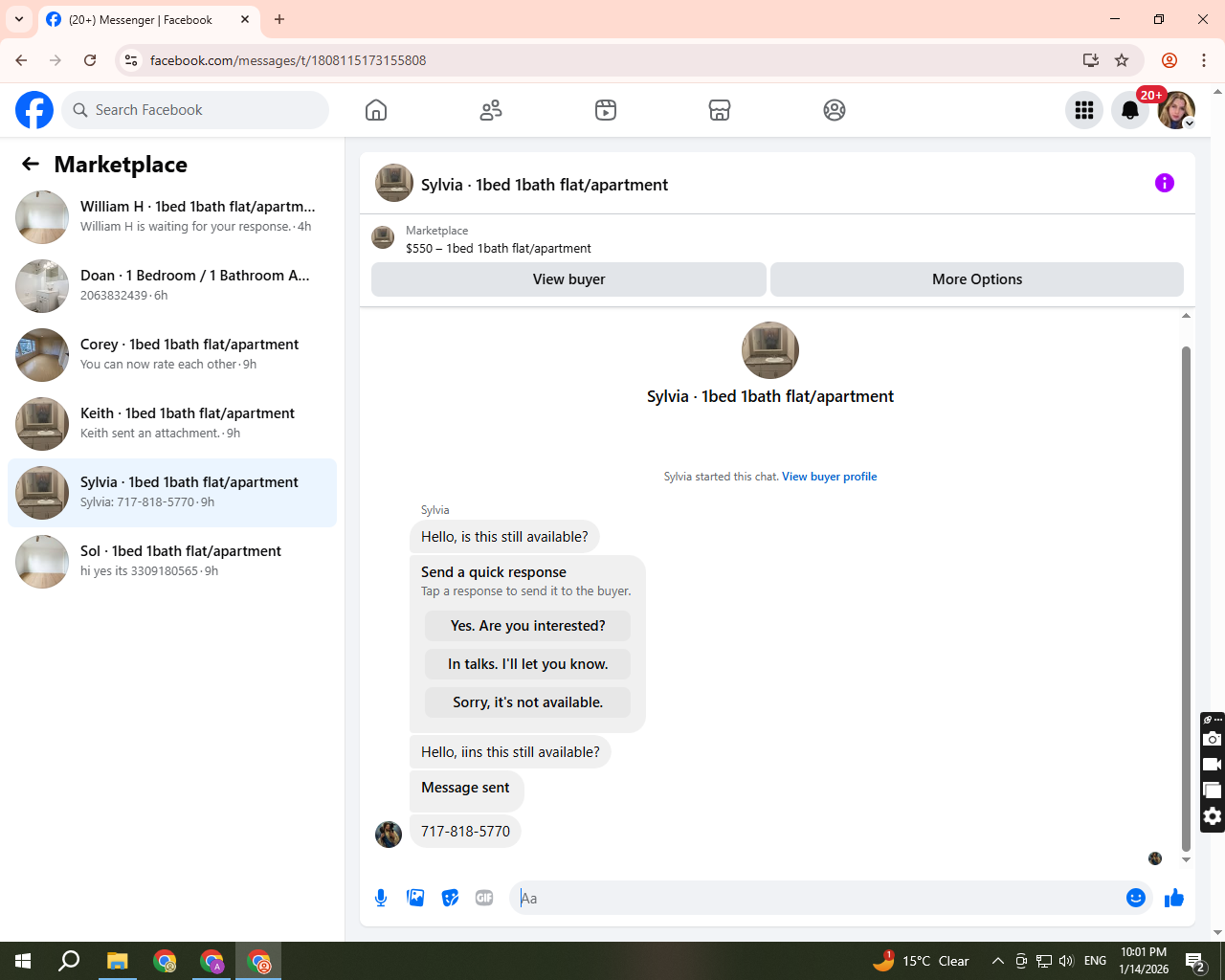Screen dimensions: 1225x980
Task: Open the Chrome profile icon
Action: click(x=1169, y=60)
